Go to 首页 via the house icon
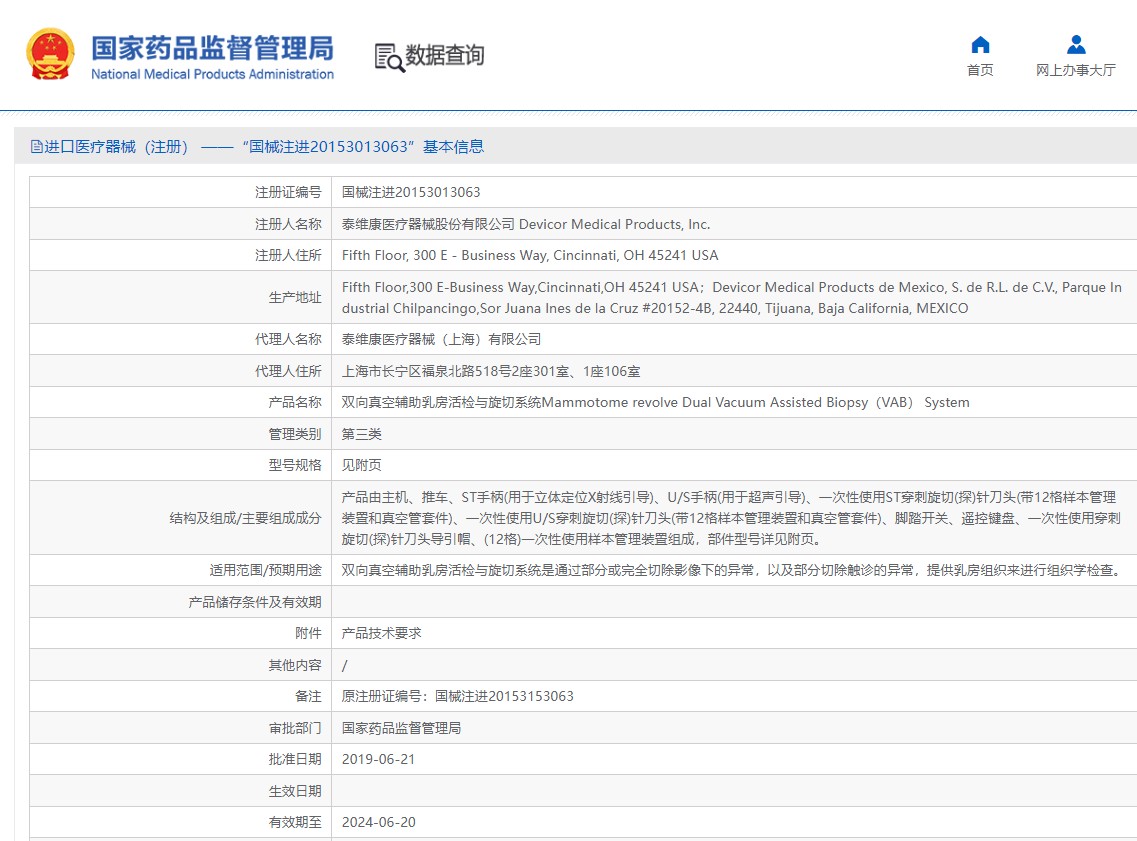Image resolution: width=1137 pixels, height=841 pixels. (980, 45)
